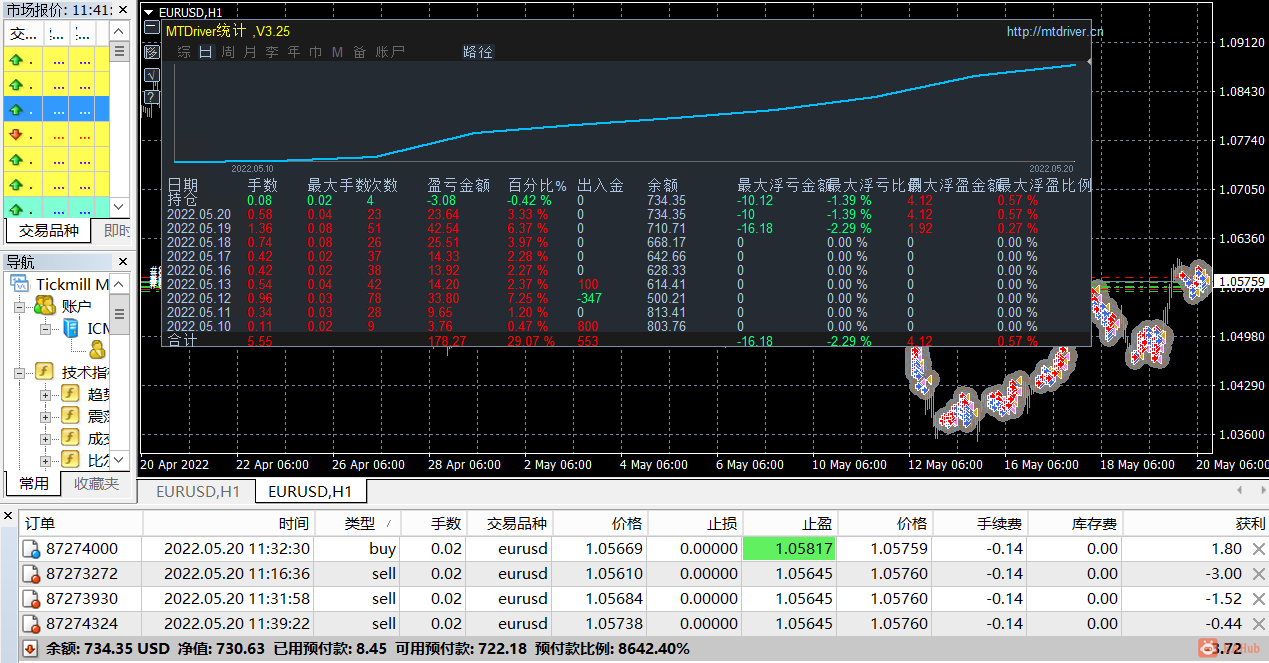Select the 账户 accounts group icon in Navigator

tap(44, 306)
